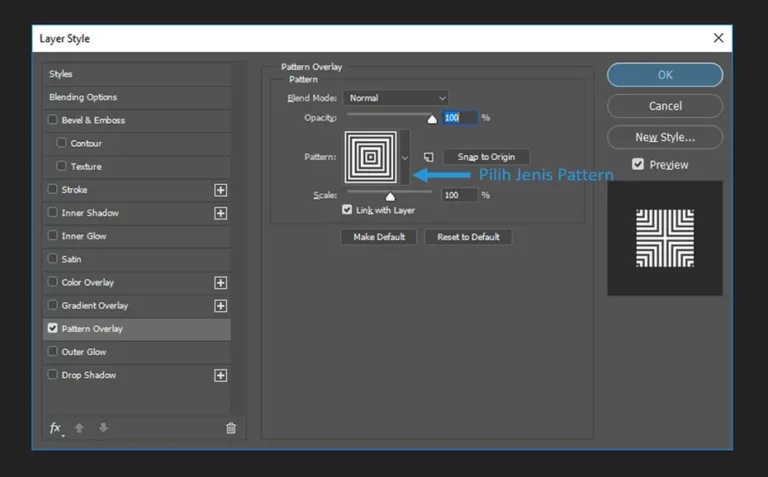Viewport: 768px width, 477px height.
Task: Click the Cancel button
Action: tap(665, 106)
